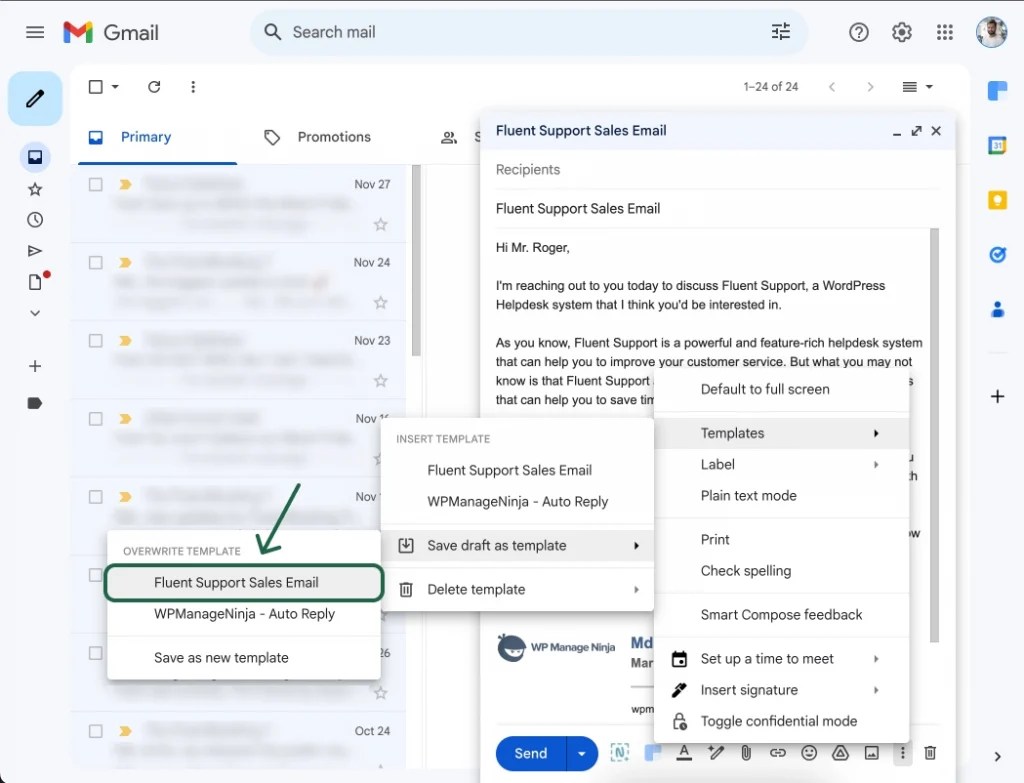Attach a file using the paperclip icon

coord(747,753)
